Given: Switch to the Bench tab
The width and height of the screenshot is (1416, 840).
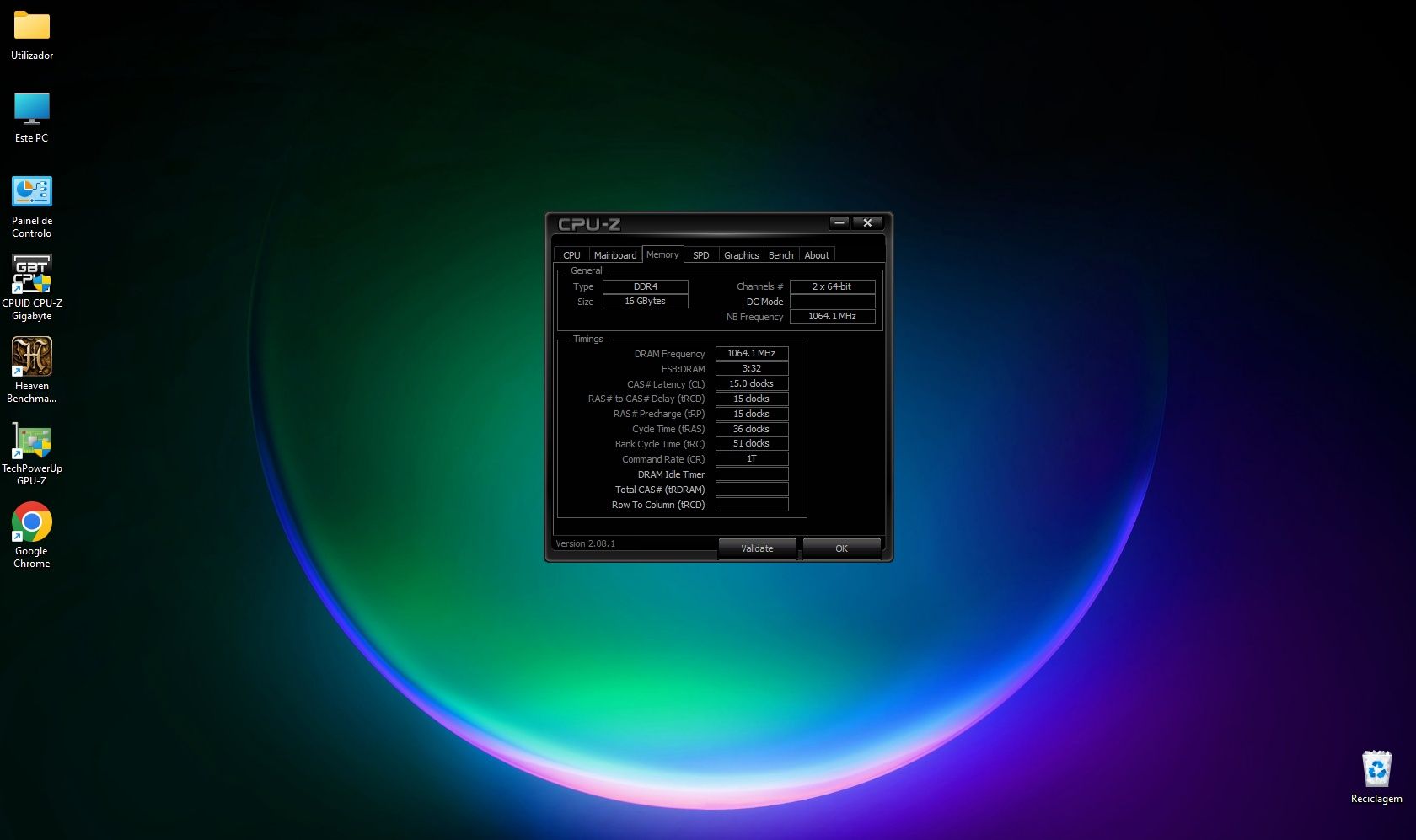Looking at the screenshot, I should click(781, 255).
